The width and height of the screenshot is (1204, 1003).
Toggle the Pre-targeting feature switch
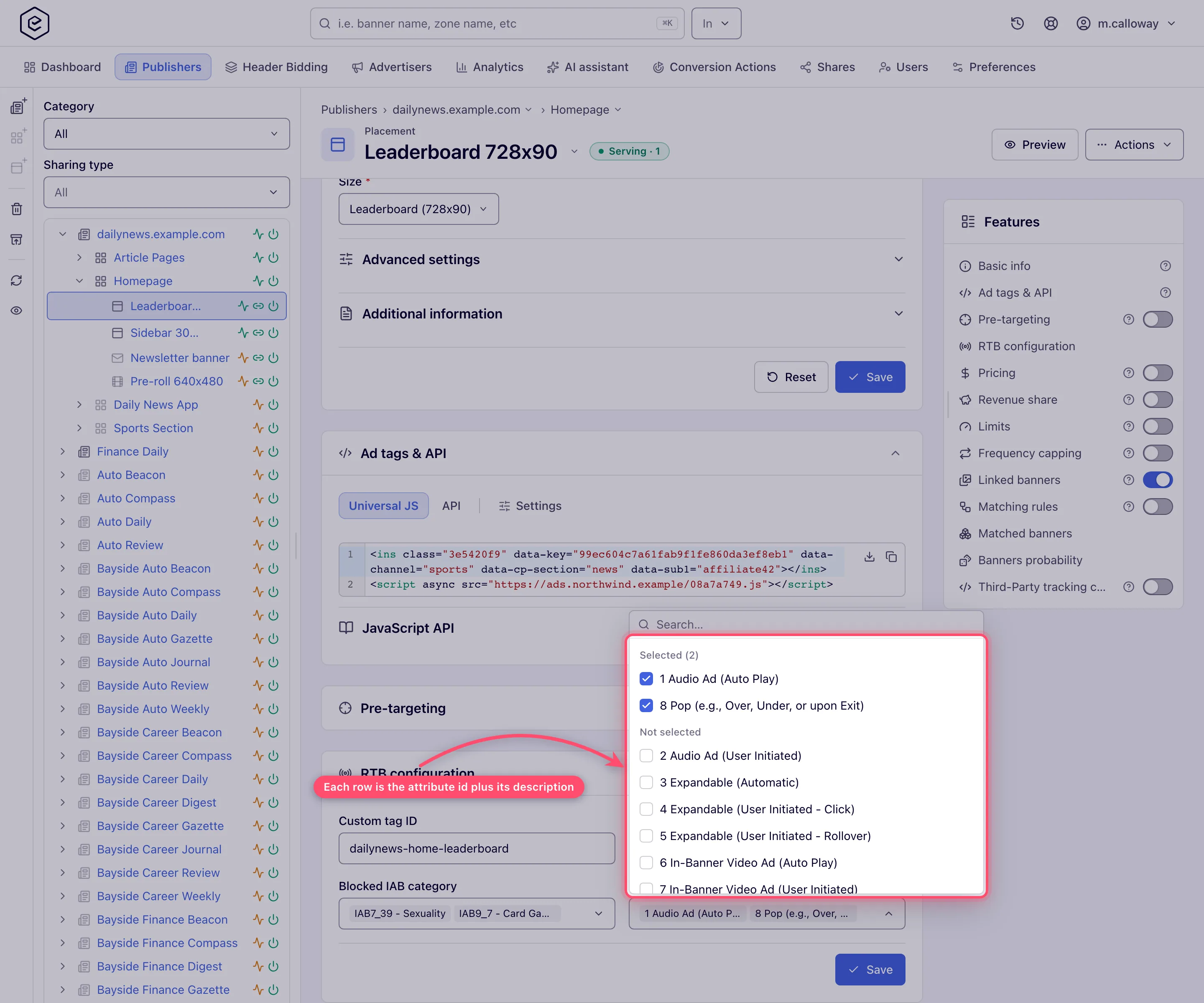click(1158, 319)
